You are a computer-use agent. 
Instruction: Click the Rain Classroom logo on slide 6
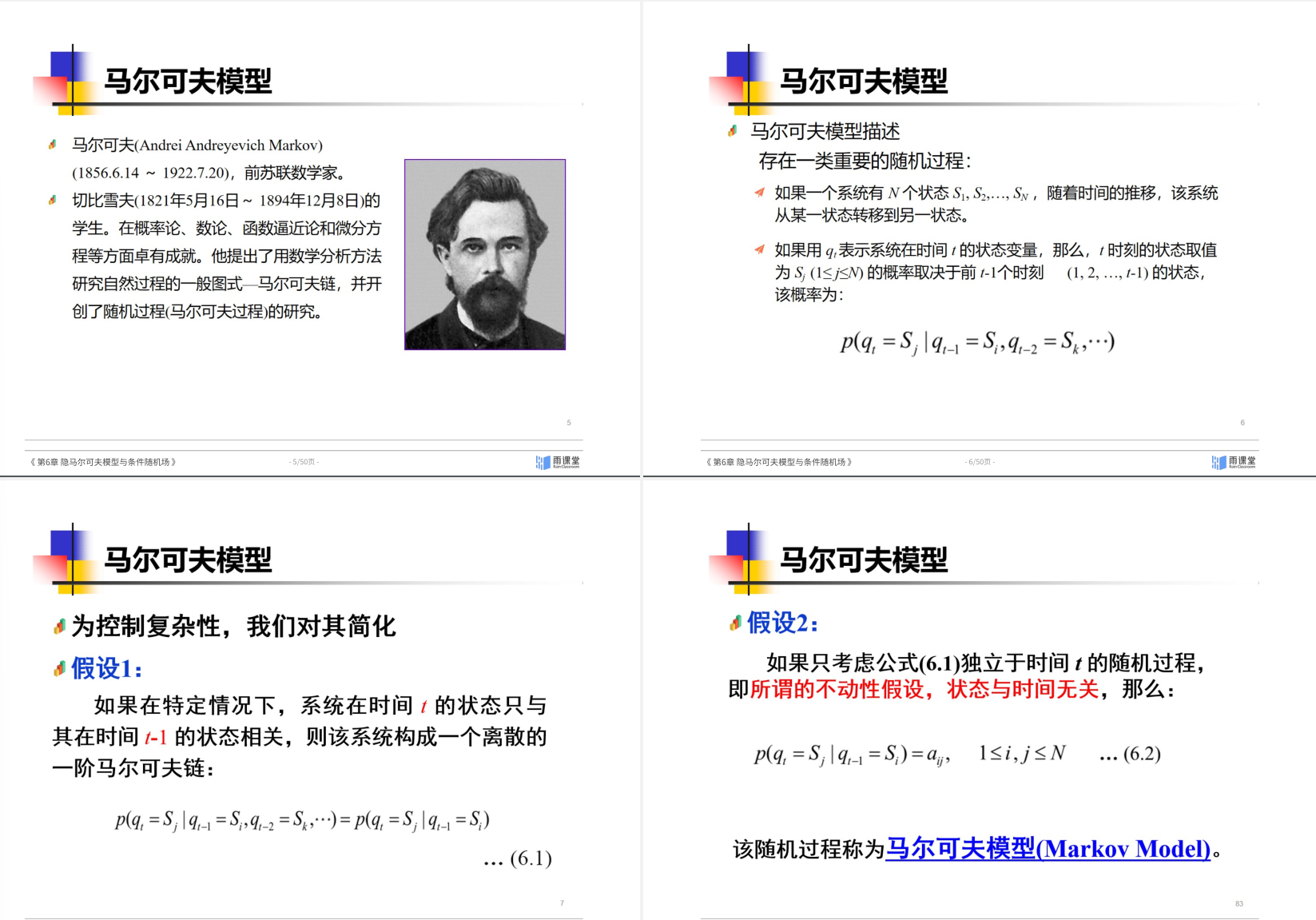(1233, 462)
